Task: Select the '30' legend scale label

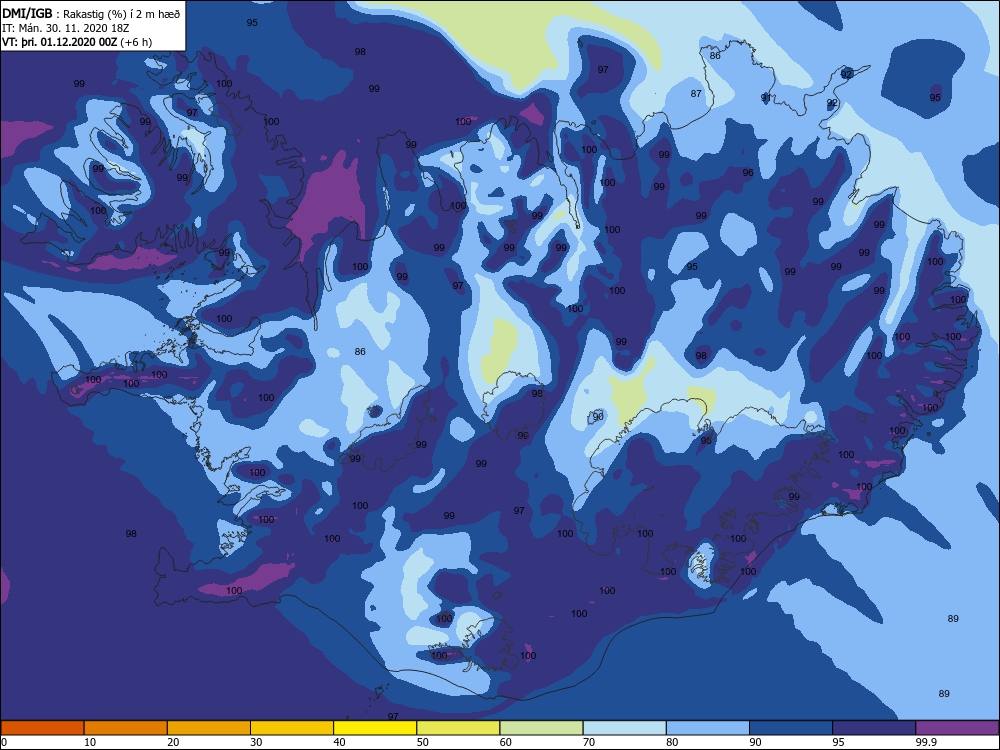Action: [x=256, y=742]
